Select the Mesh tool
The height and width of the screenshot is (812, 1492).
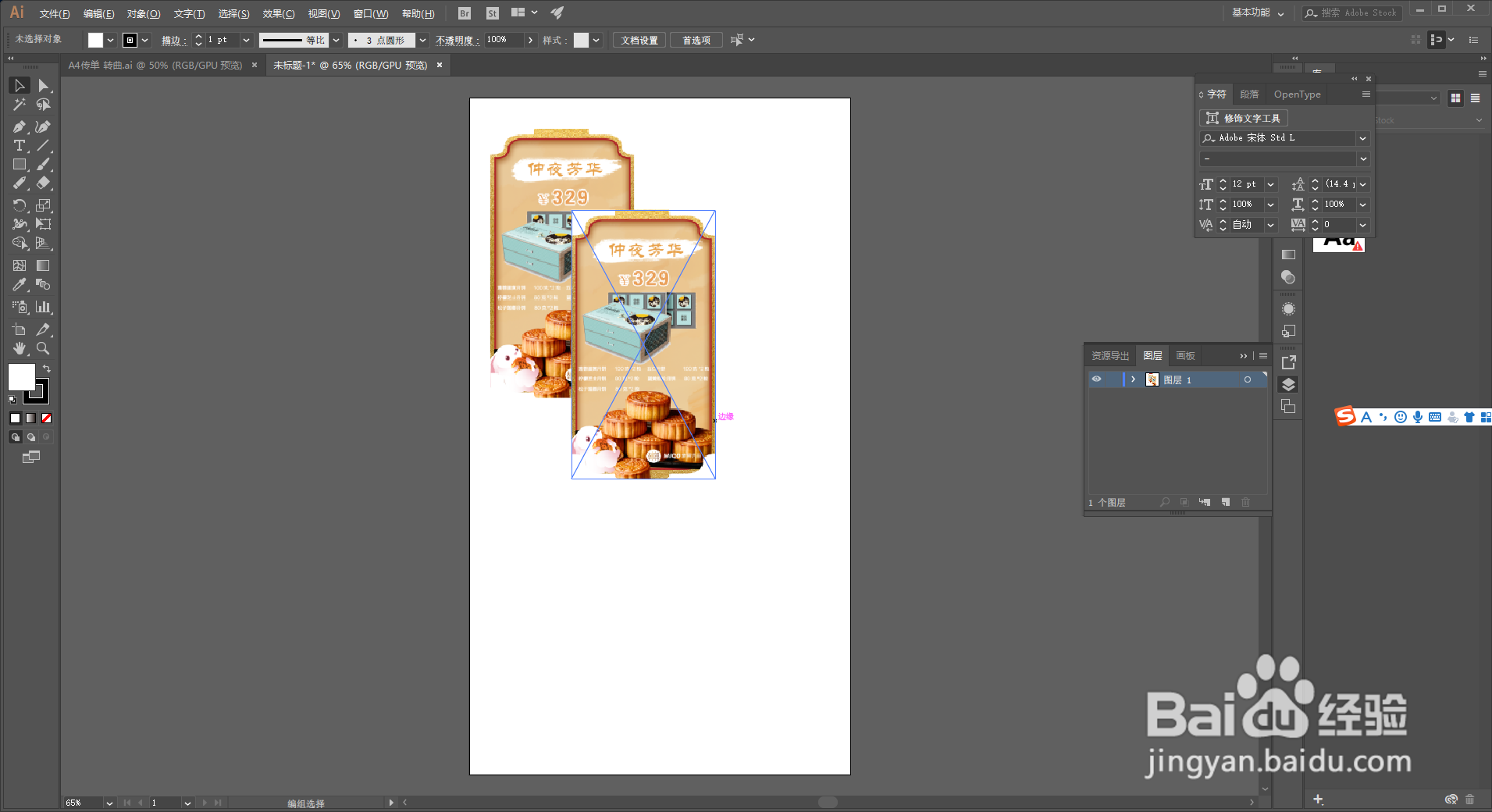pyautogui.click(x=20, y=265)
